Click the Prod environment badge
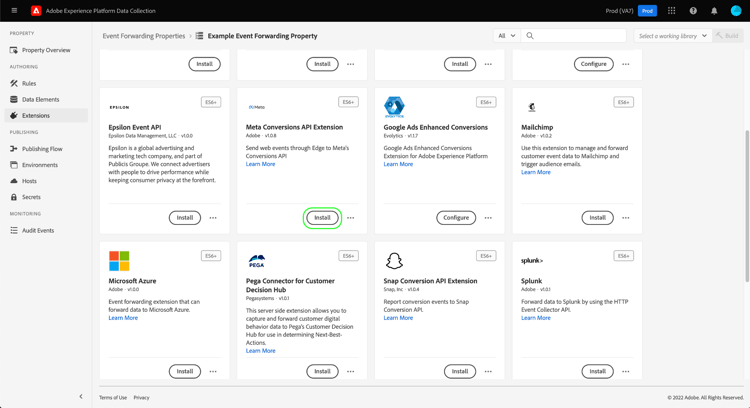This screenshot has height=408, width=750. tap(647, 11)
